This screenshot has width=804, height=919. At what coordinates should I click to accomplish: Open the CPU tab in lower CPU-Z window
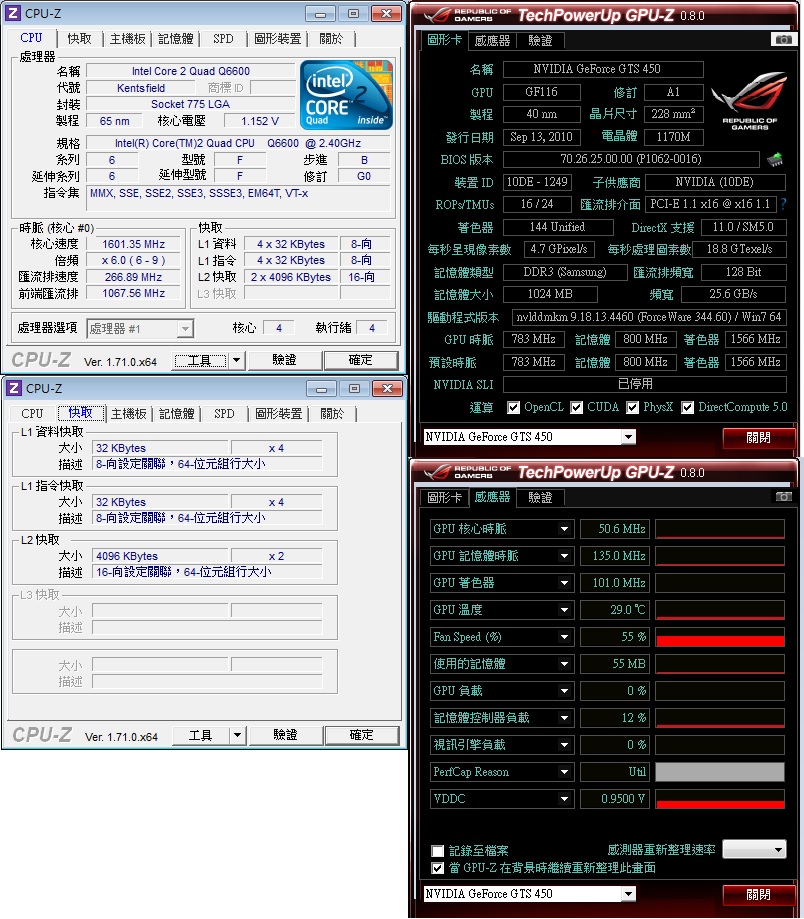32,414
